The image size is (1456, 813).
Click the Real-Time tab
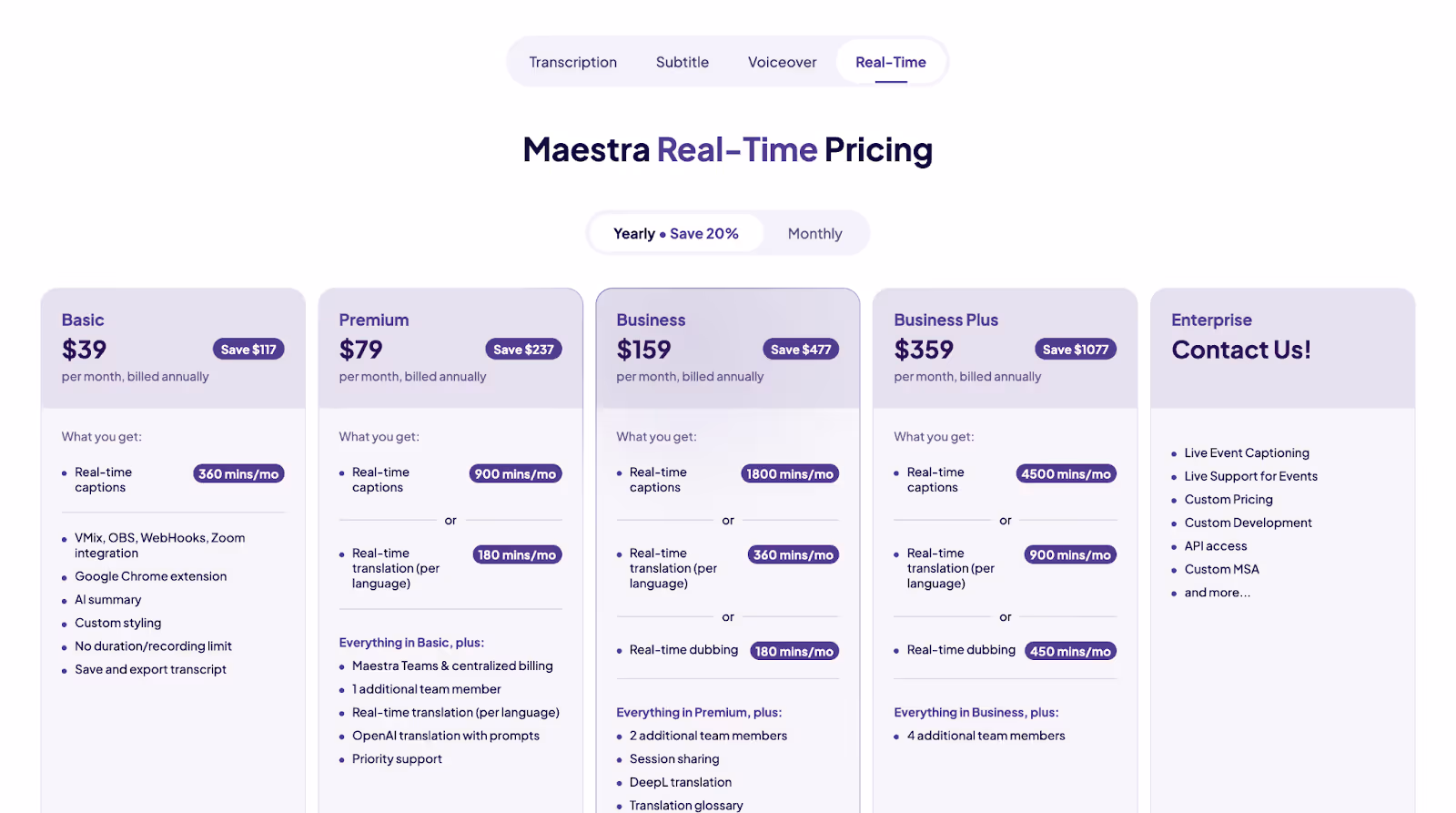point(891,62)
